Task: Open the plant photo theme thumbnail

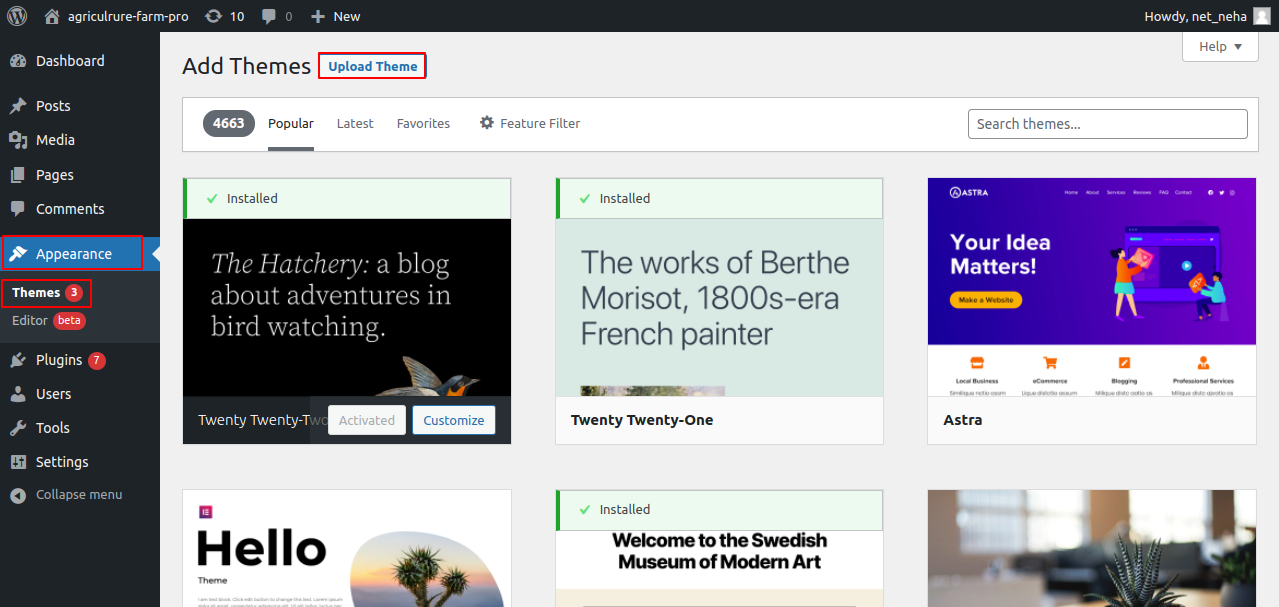Action: [1092, 549]
